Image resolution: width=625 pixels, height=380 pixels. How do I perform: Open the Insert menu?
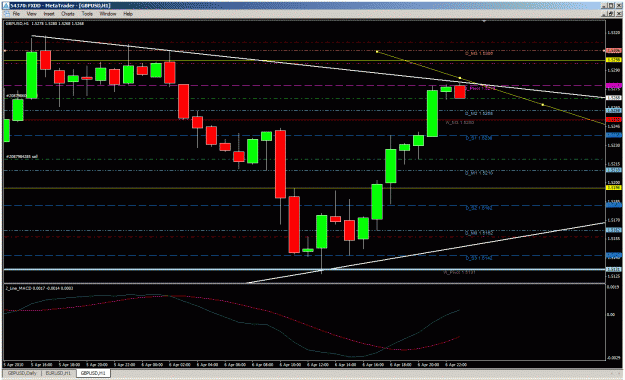pos(49,14)
